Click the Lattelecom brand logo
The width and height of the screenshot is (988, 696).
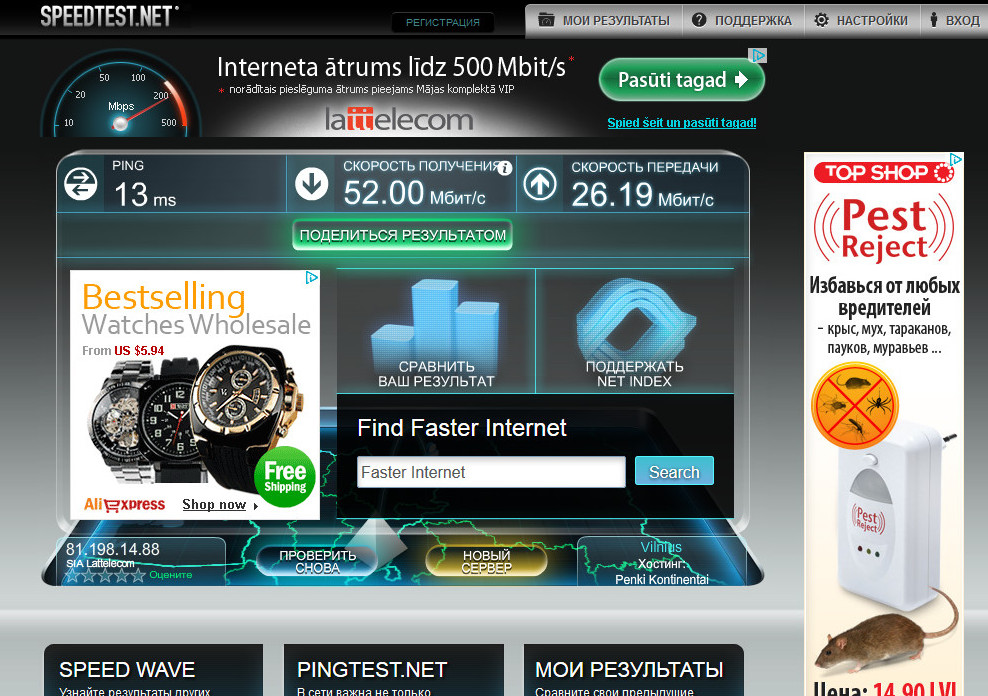pos(399,119)
